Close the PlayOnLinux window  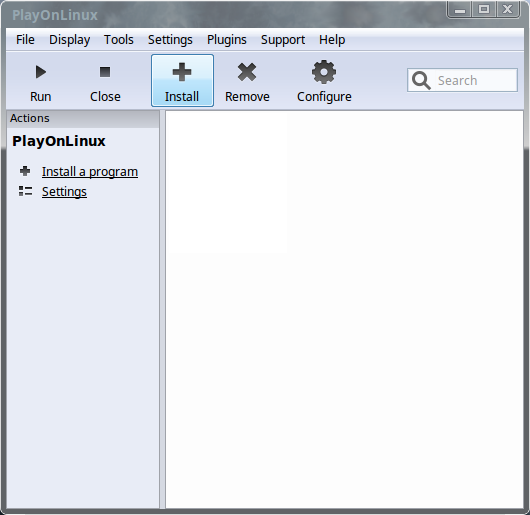point(507,9)
